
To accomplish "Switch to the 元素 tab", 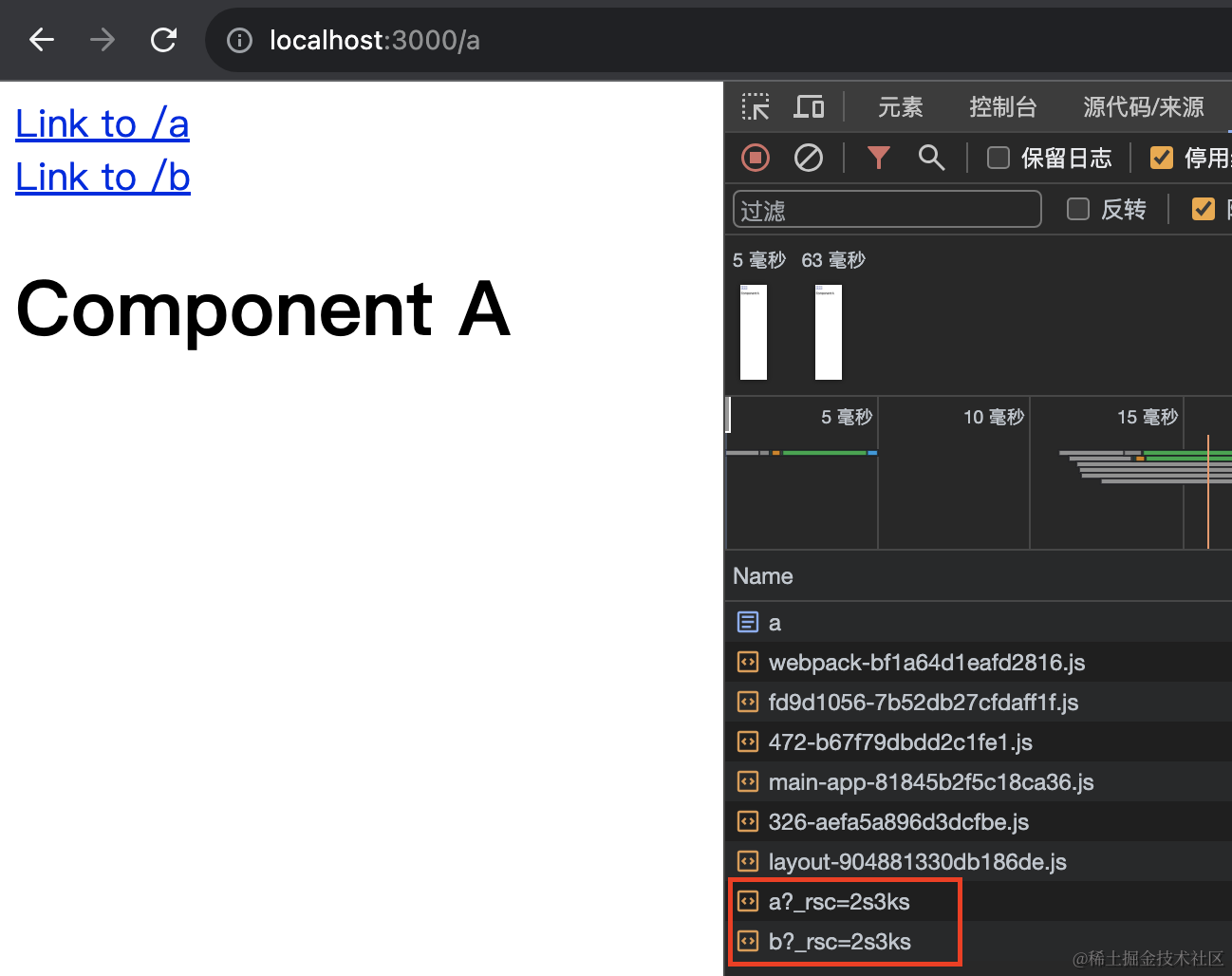I will coord(900,107).
